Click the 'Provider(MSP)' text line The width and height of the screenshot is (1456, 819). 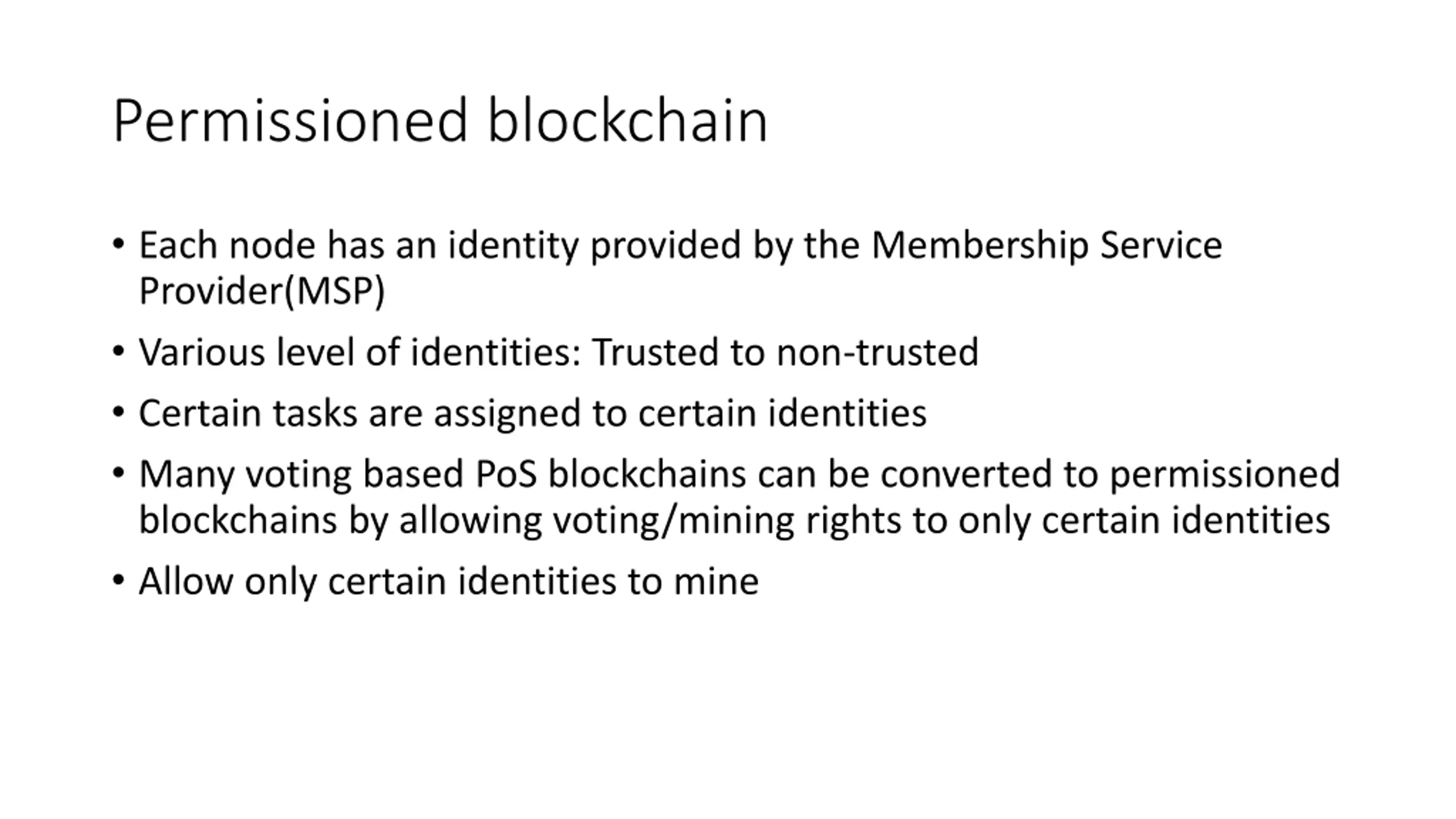[x=262, y=292]
